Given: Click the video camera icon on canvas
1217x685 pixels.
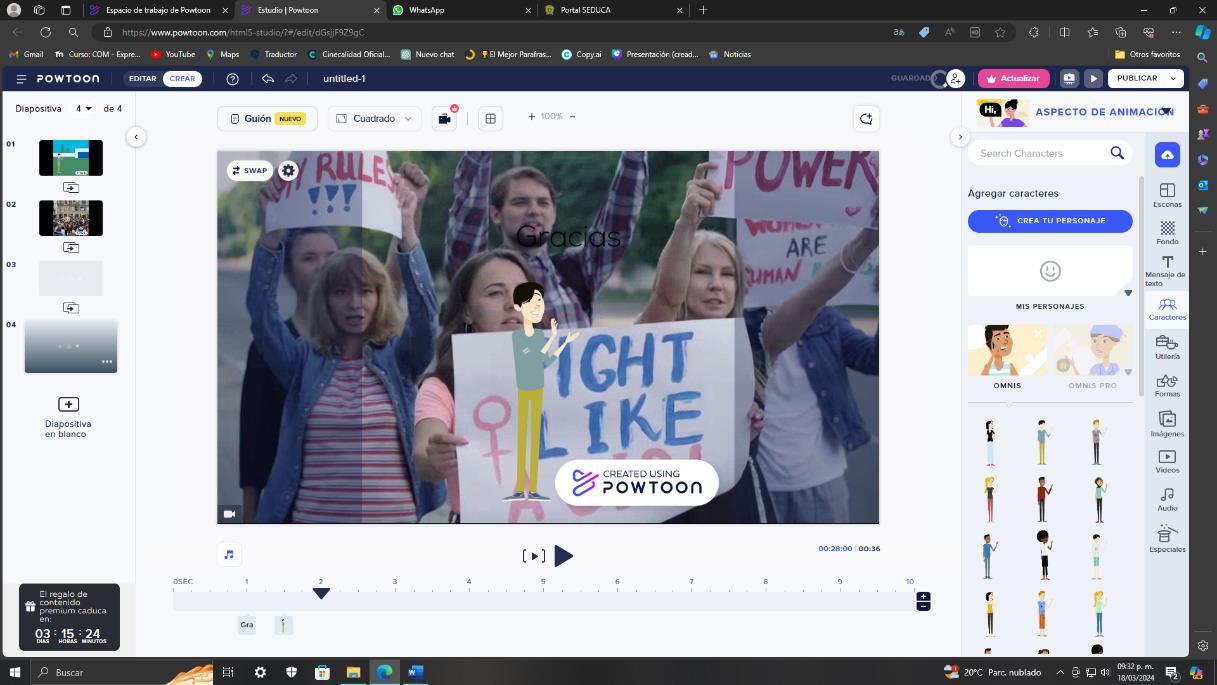Looking at the screenshot, I should tap(229, 514).
